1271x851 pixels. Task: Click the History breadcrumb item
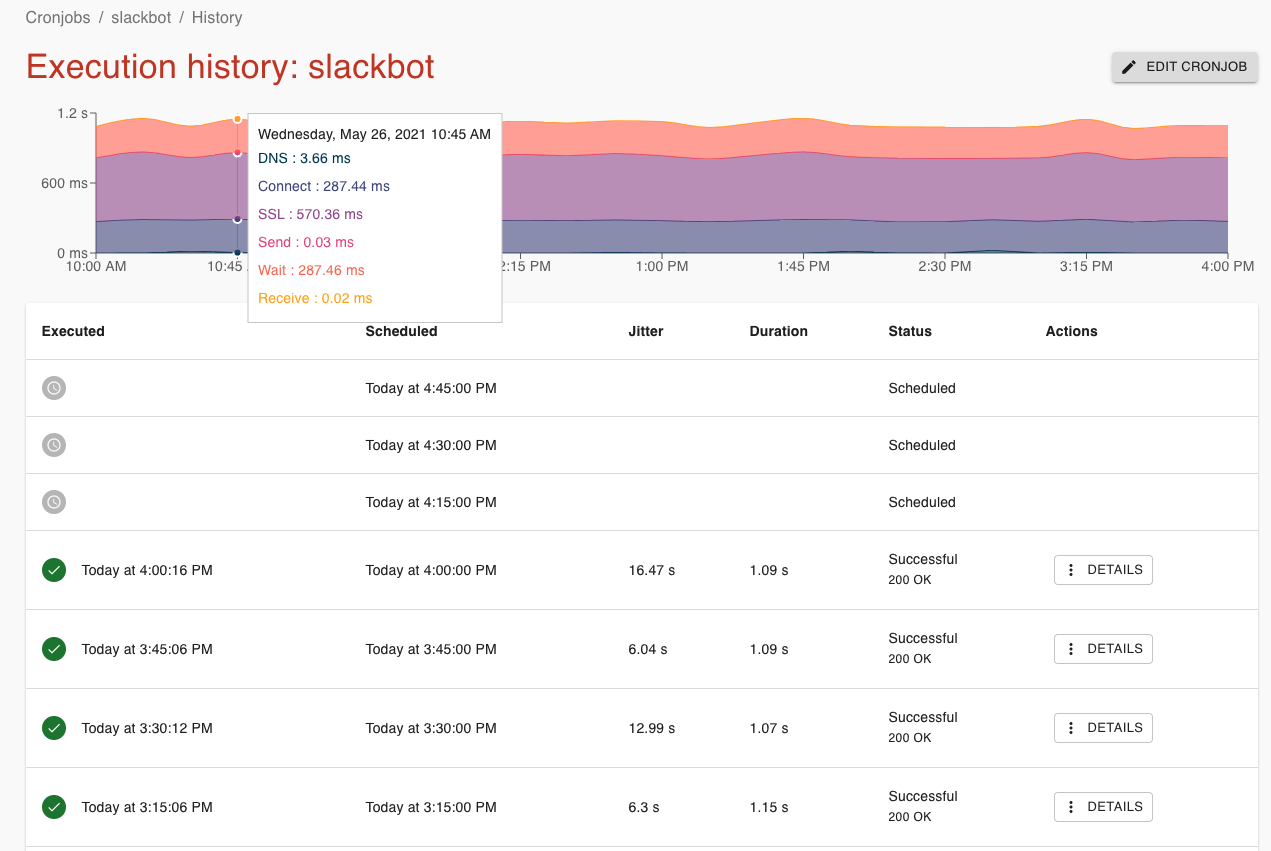[x=217, y=18]
